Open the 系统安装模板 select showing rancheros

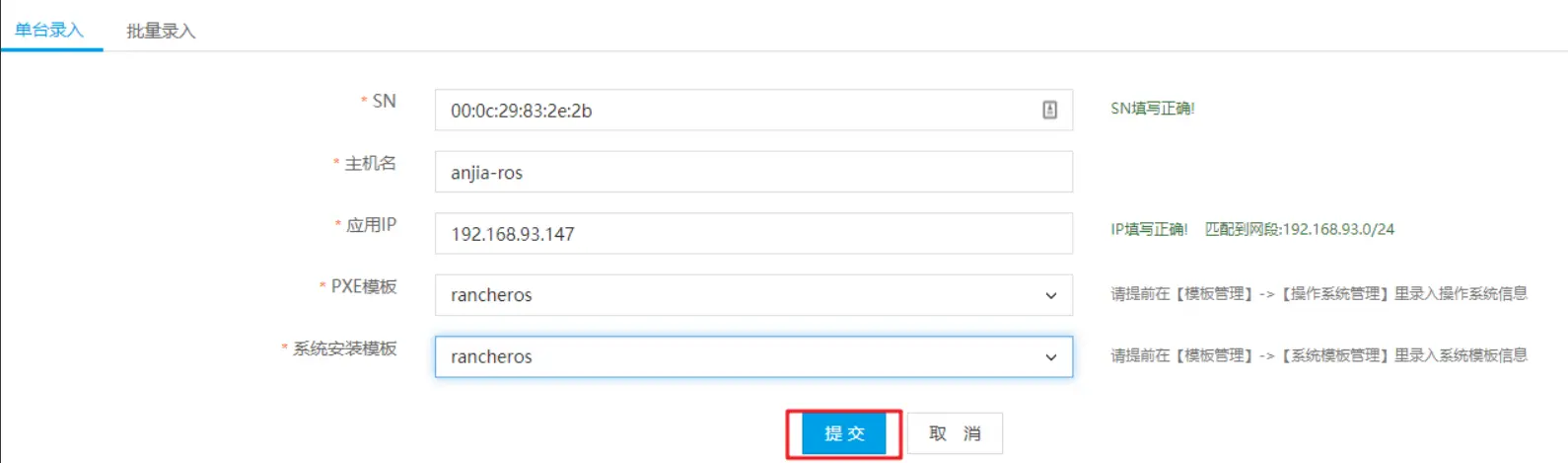tap(753, 356)
